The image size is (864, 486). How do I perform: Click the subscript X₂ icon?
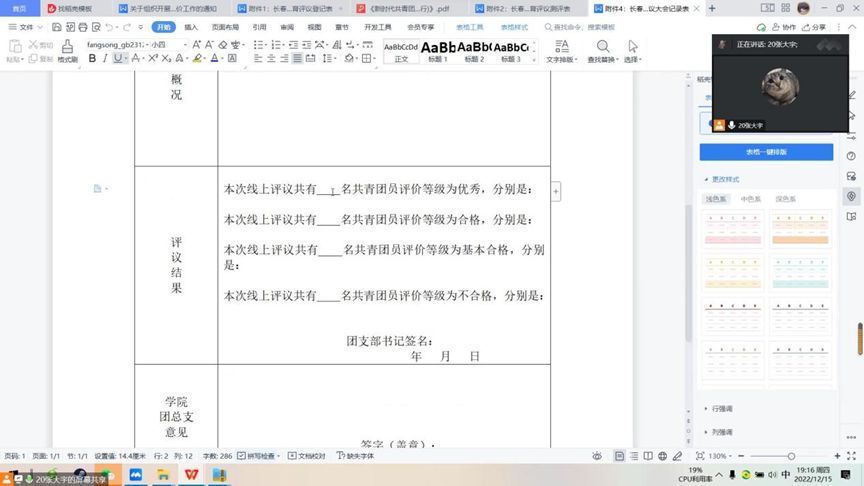tap(166, 58)
